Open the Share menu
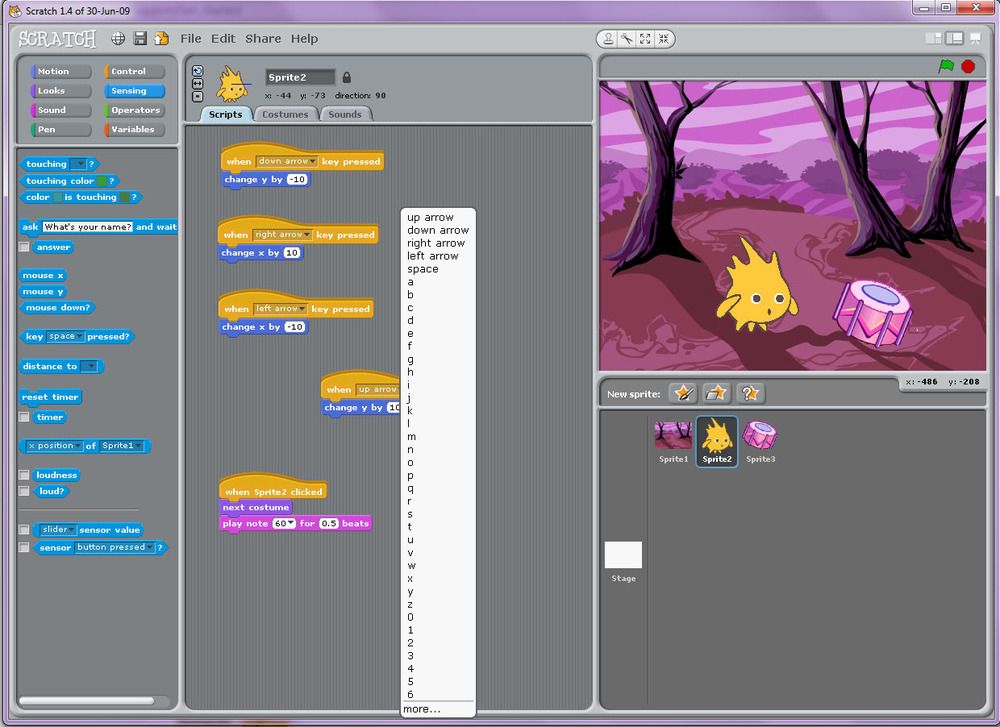Viewport: 1000px width, 727px height. [263, 38]
